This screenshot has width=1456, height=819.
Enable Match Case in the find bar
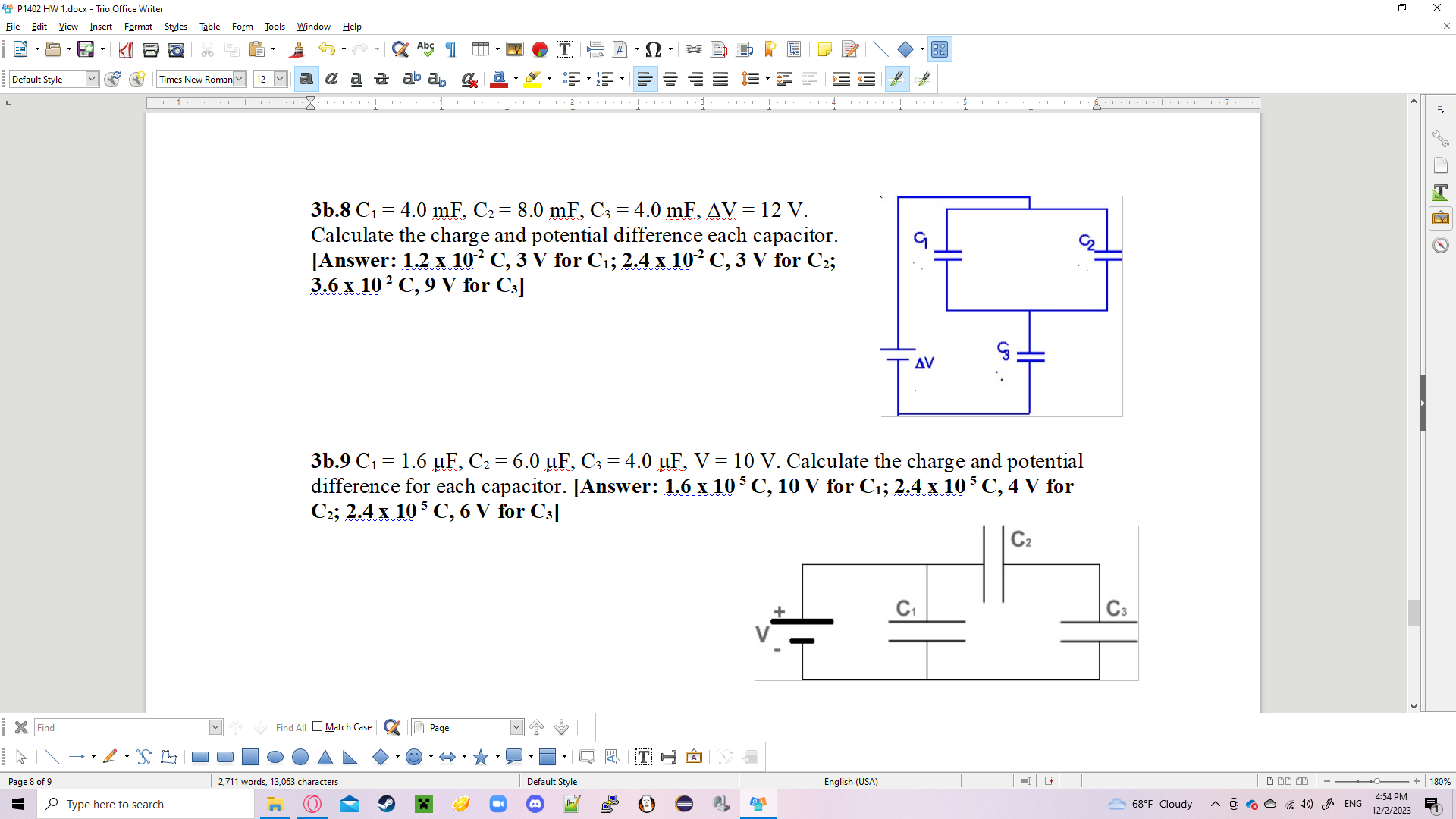[316, 726]
